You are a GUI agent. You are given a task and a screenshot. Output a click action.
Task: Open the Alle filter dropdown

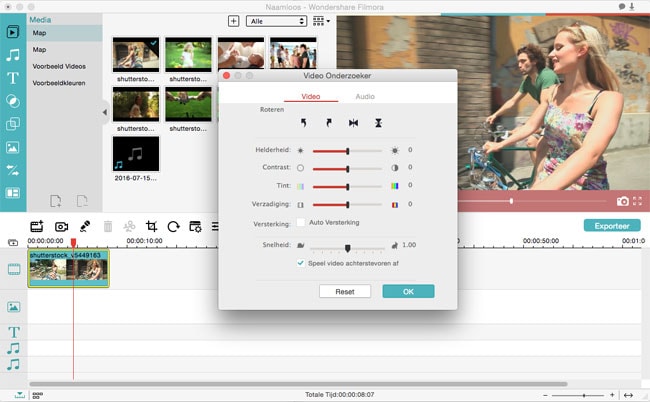click(x=276, y=21)
